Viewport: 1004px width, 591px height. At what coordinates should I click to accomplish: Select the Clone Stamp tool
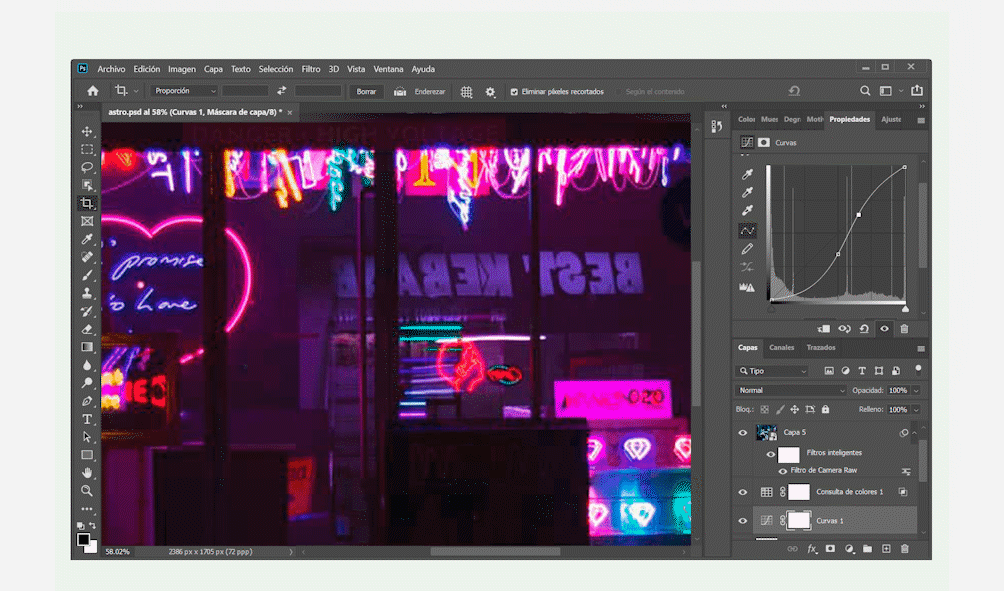pyautogui.click(x=87, y=293)
